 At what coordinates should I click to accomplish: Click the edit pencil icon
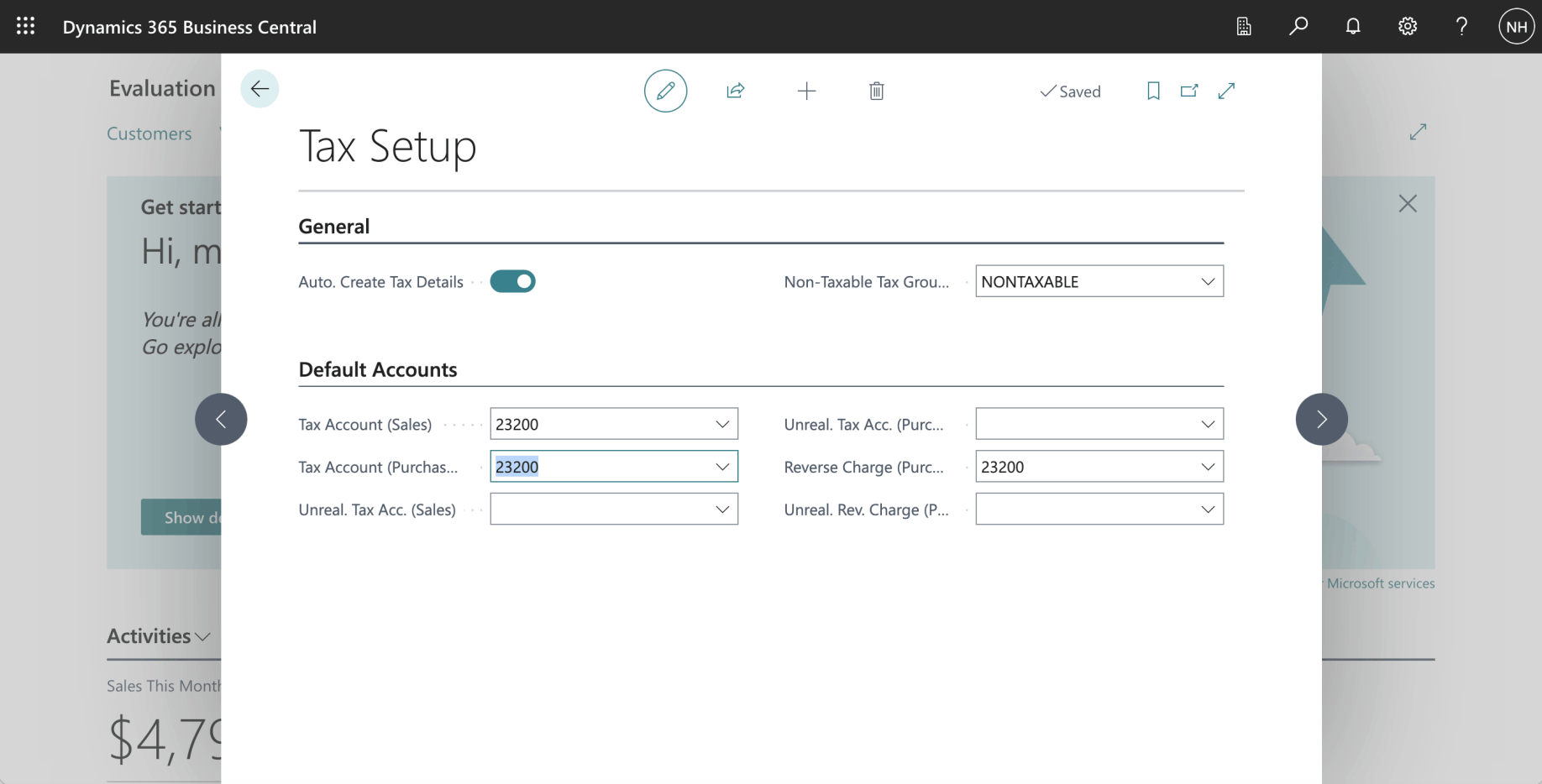point(665,91)
